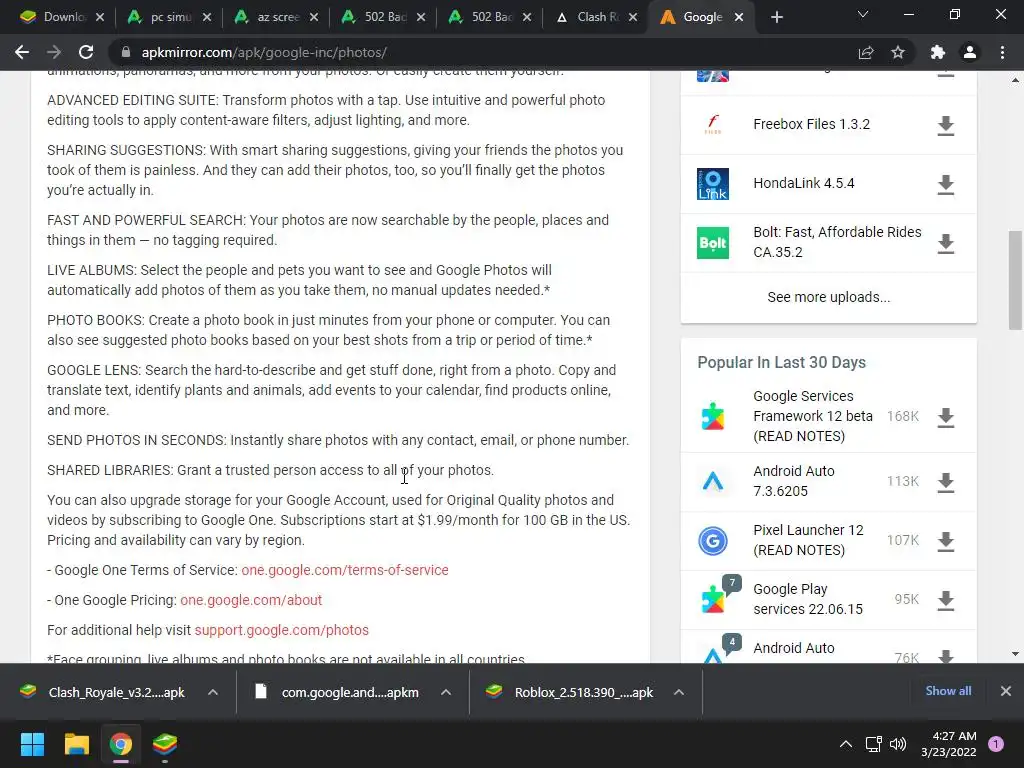The width and height of the screenshot is (1024, 768).
Task: Click the scrollbar up arrow
Action: [x=1015, y=80]
